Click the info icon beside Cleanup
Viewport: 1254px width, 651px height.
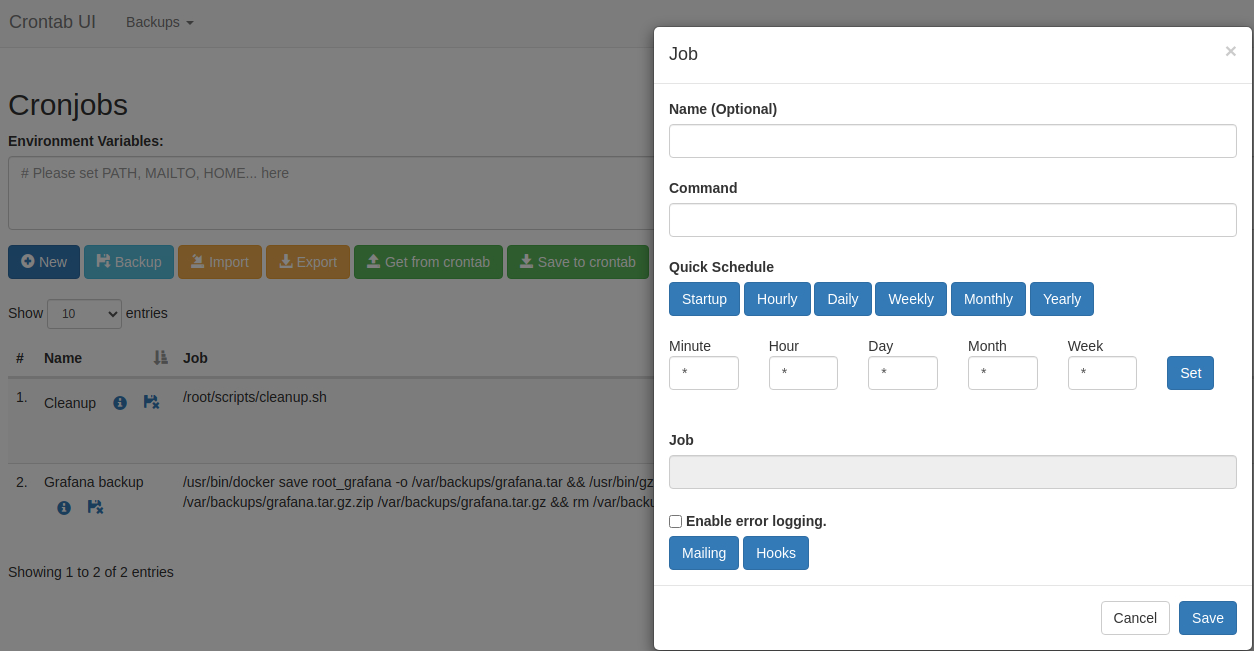[x=120, y=403]
